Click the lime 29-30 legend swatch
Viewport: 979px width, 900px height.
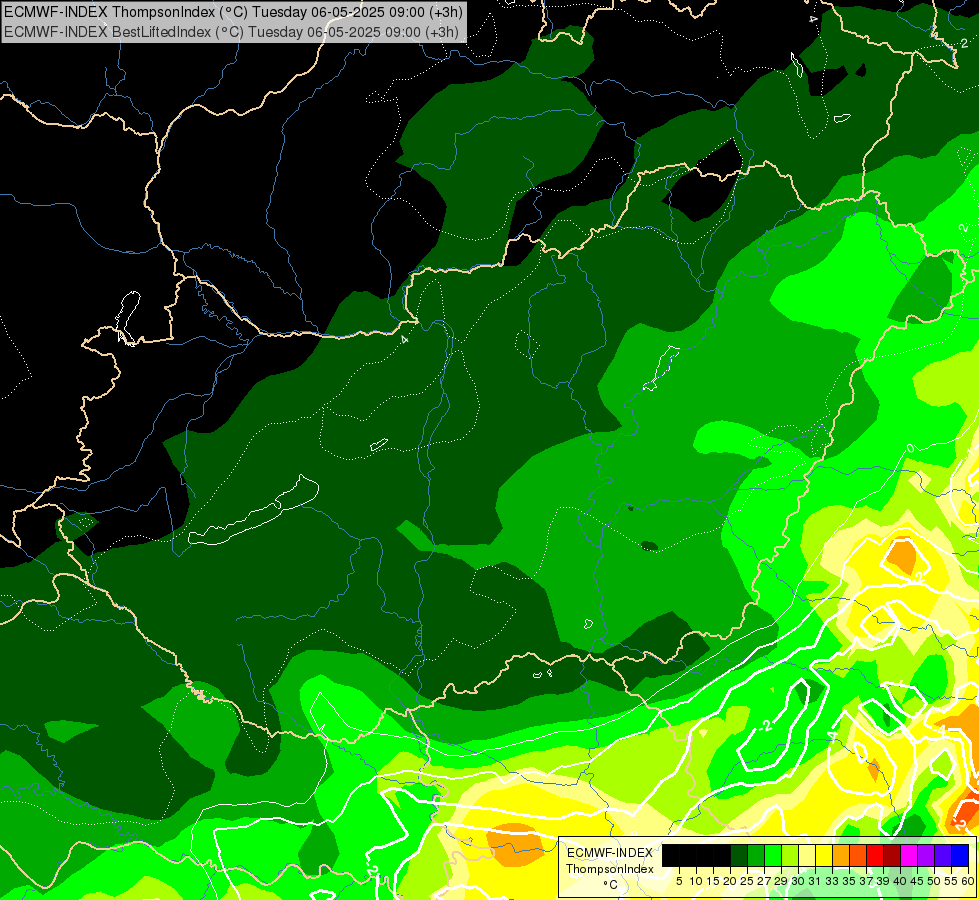[790, 855]
